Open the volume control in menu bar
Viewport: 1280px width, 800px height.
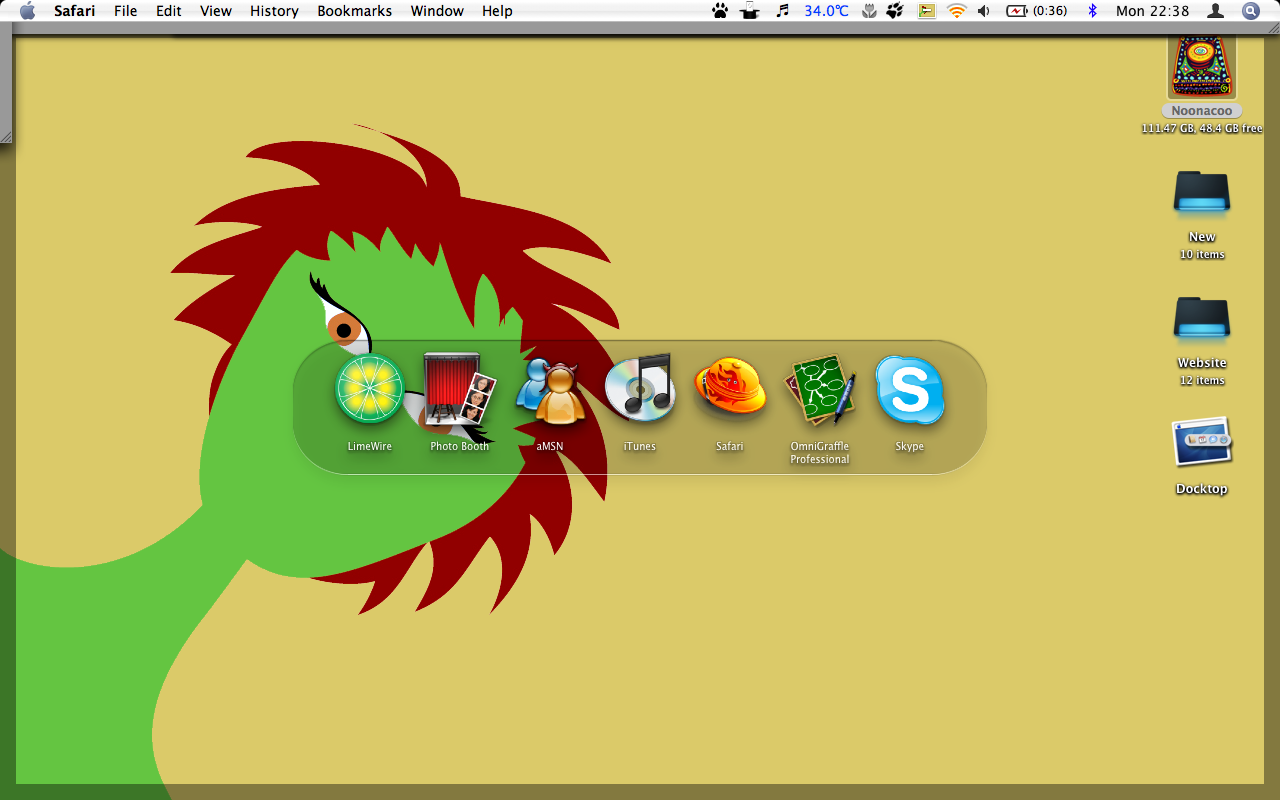(x=984, y=11)
